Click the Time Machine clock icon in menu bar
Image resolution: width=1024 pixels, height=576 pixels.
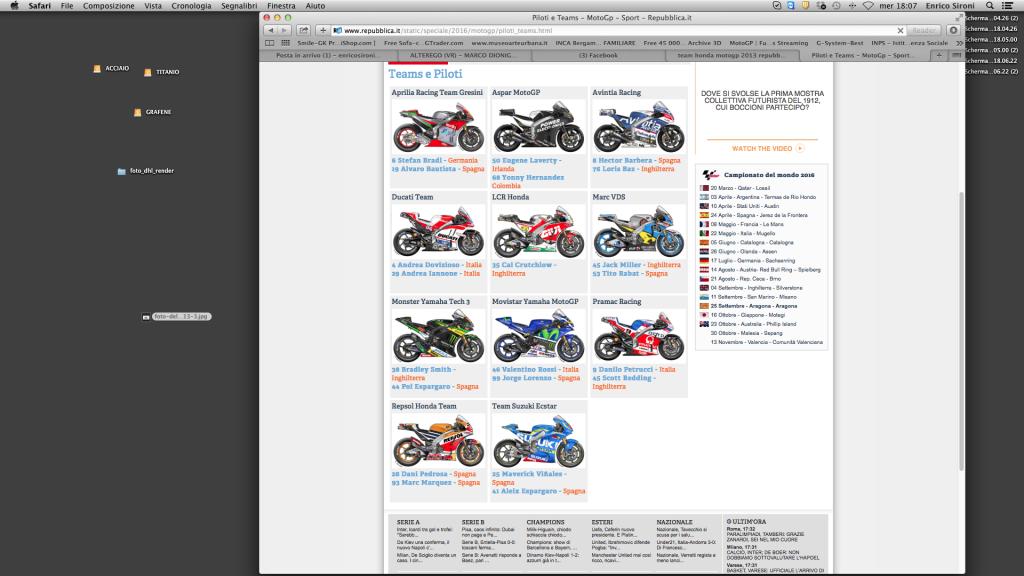click(836, 5)
